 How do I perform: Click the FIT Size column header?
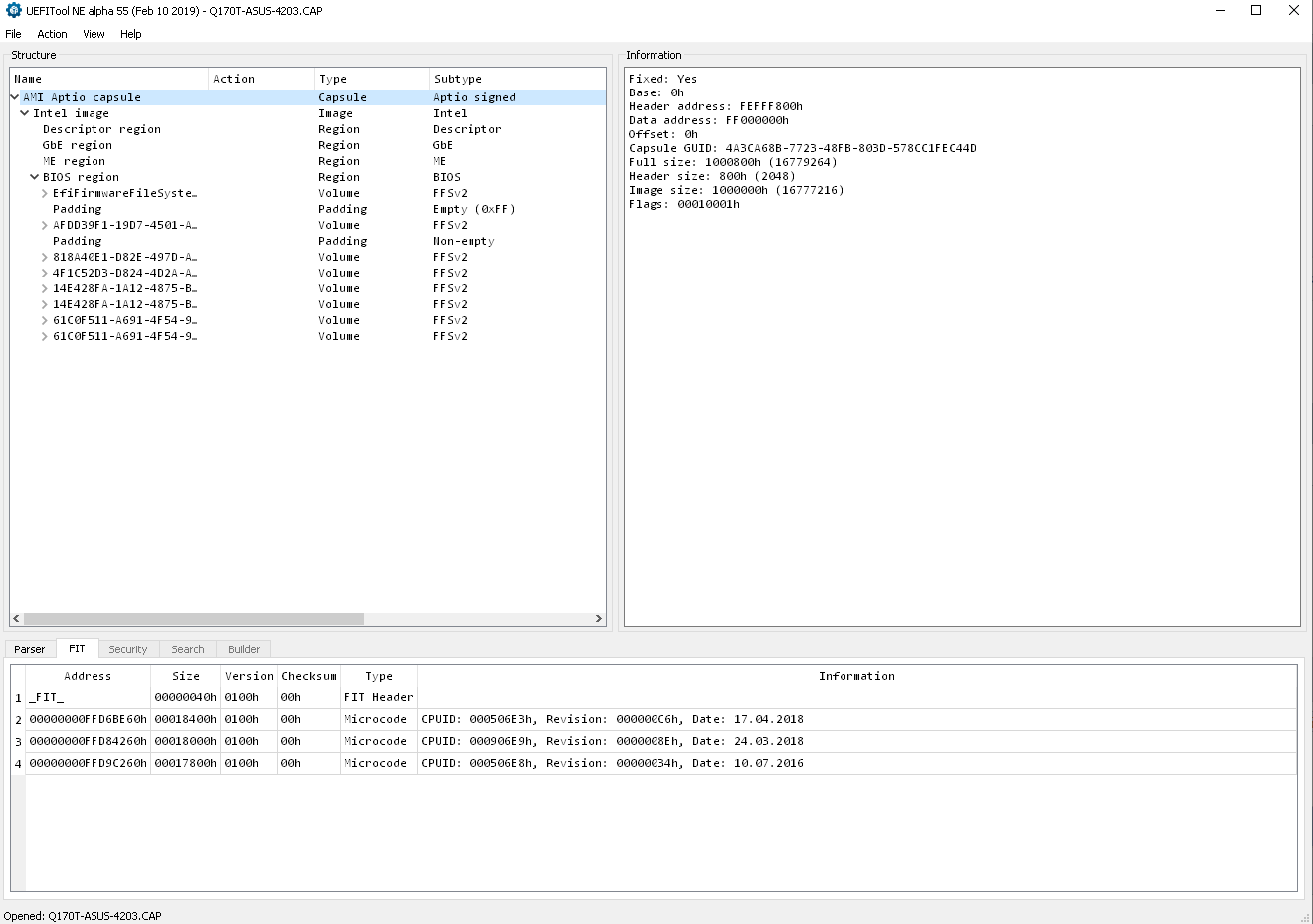click(185, 676)
